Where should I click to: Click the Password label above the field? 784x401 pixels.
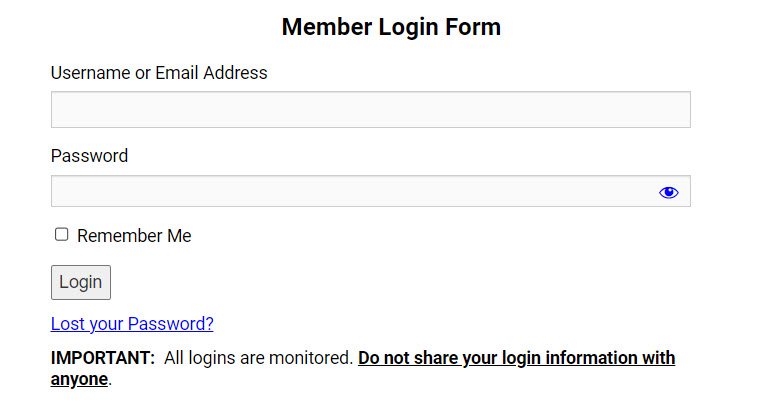tap(89, 156)
